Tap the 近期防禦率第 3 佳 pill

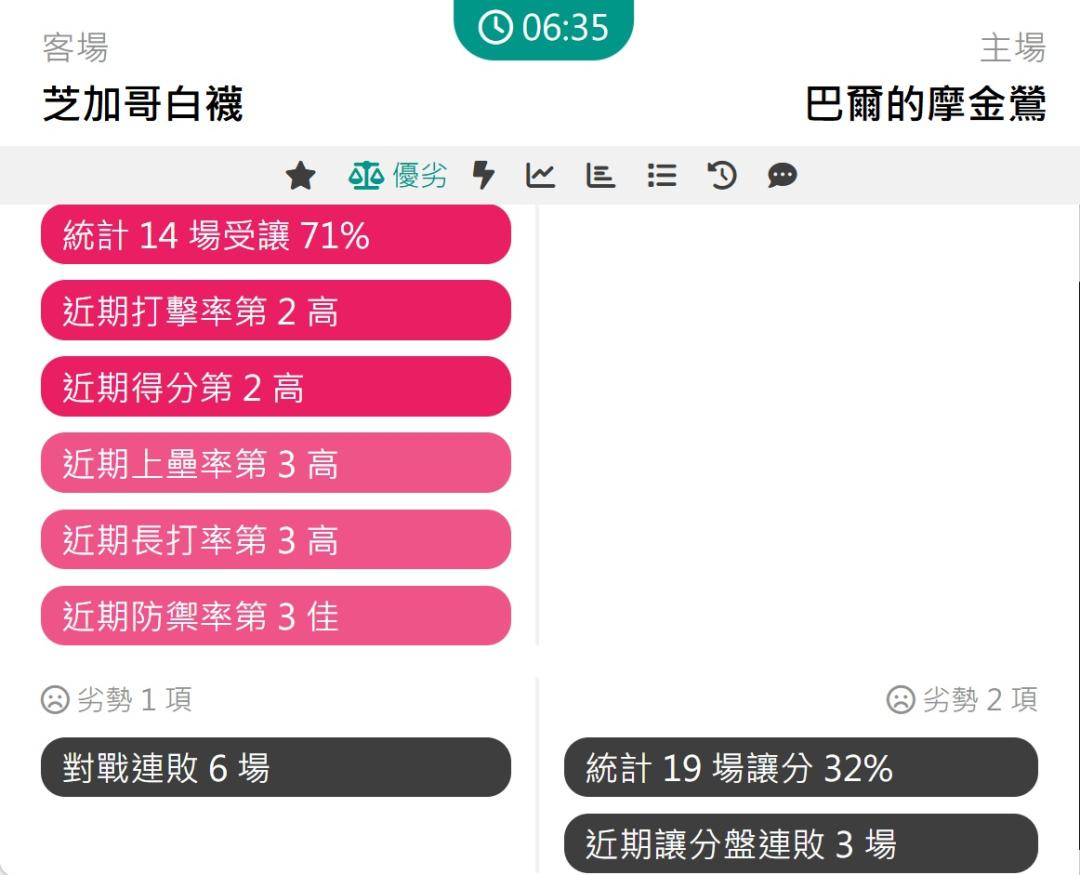276,616
